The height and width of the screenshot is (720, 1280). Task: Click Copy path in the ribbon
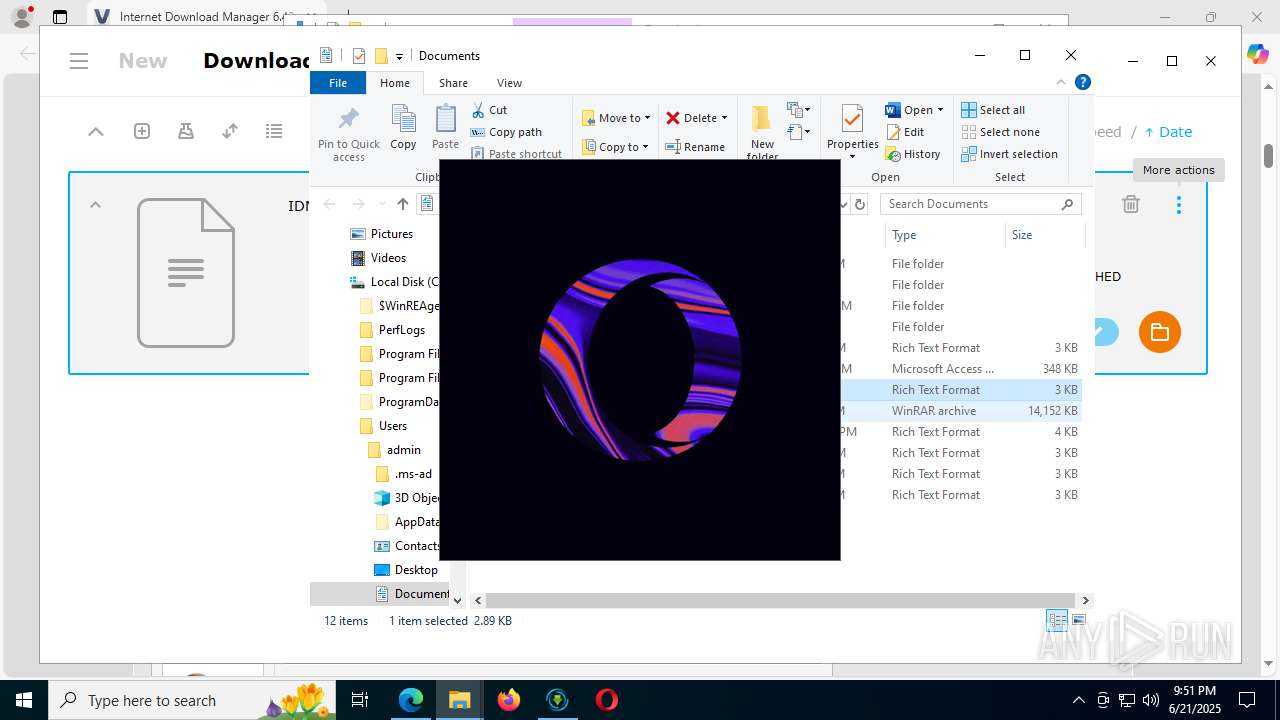506,132
